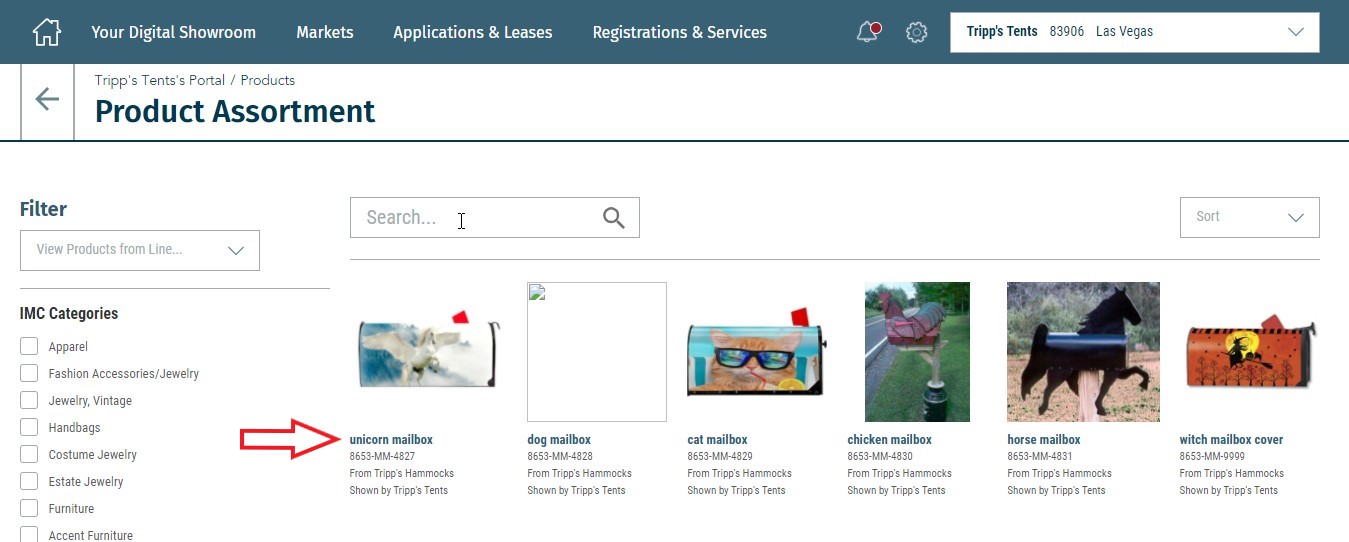Check the Accent Furniture category
The width and height of the screenshot is (1349, 542).
point(29,535)
